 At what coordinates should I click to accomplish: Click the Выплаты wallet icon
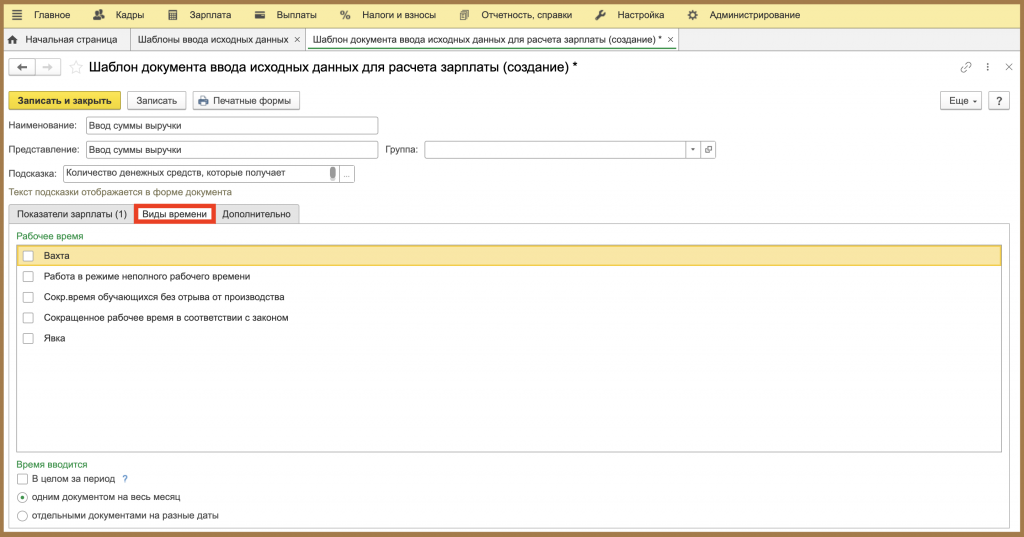[x=260, y=14]
